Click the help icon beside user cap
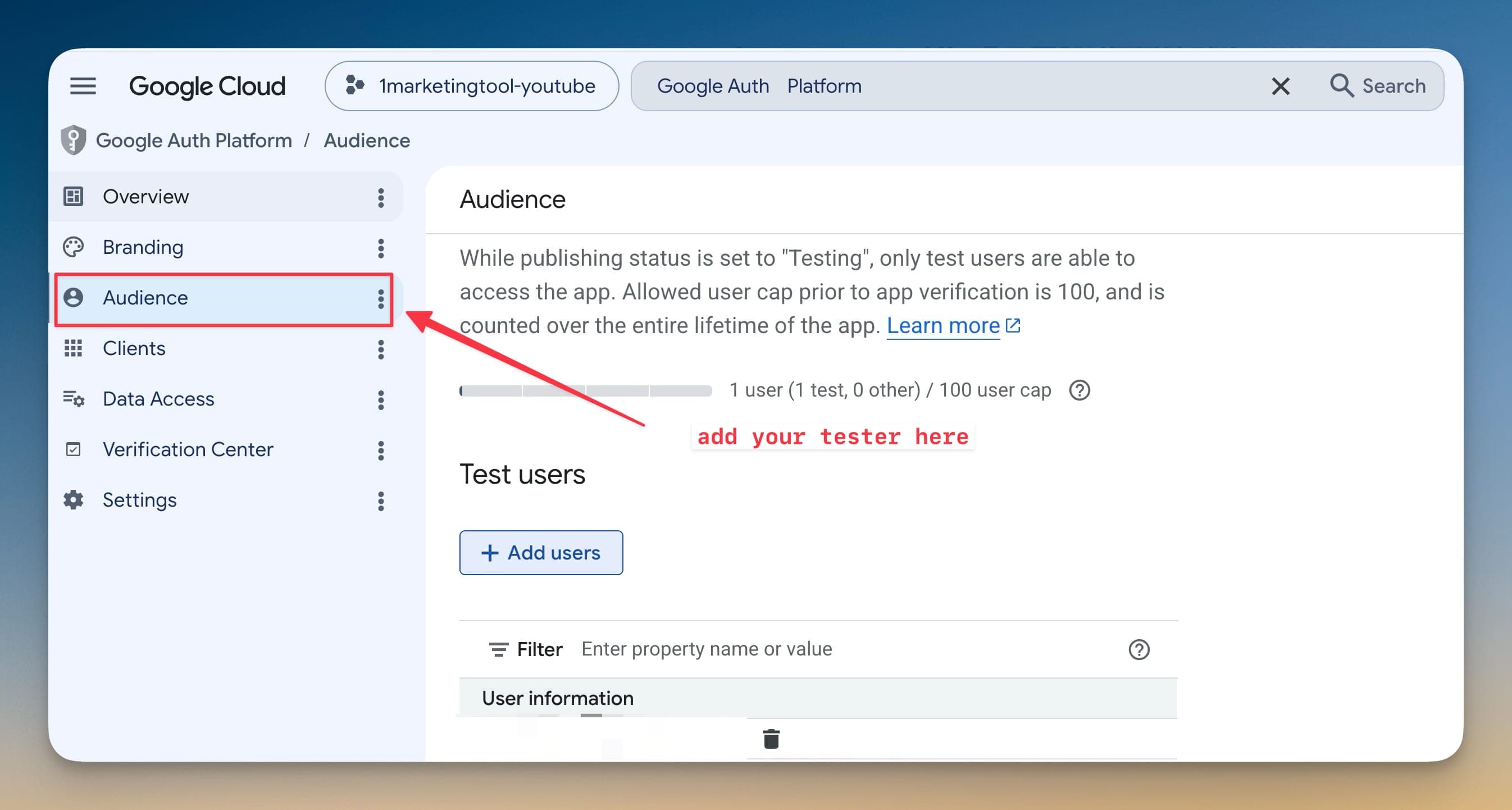The image size is (1512, 810). pyautogui.click(x=1080, y=390)
